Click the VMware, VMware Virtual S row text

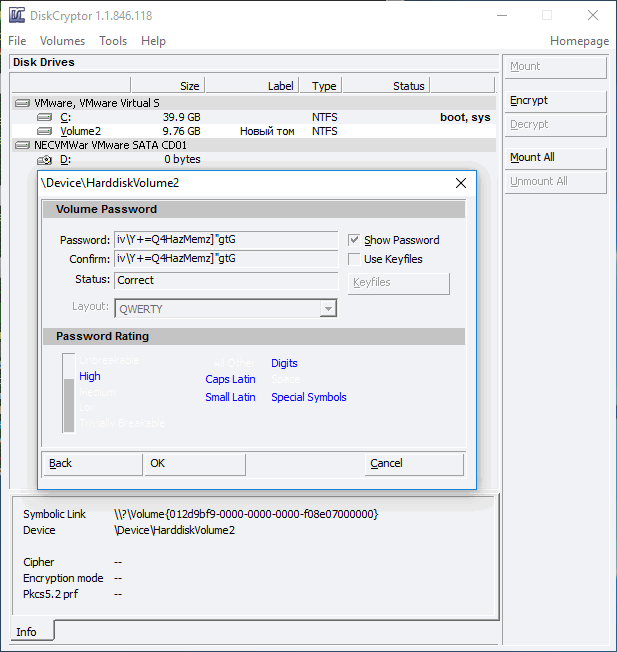point(97,103)
